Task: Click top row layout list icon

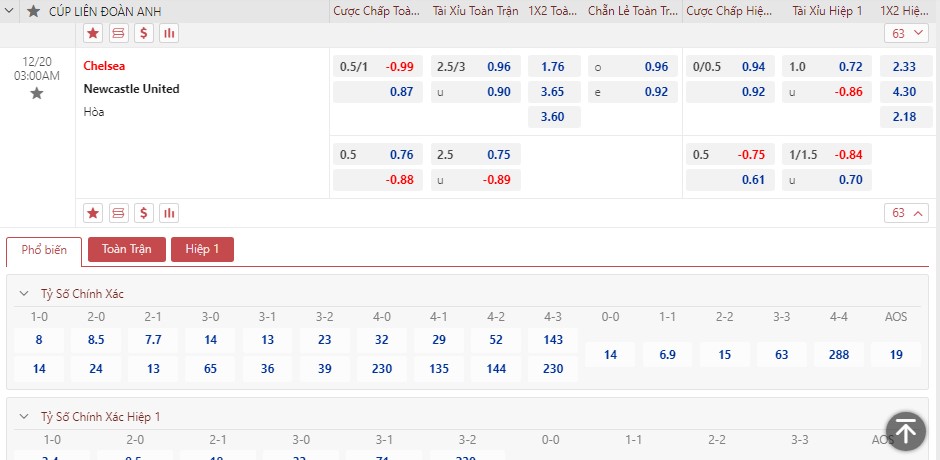Action: 119,34
